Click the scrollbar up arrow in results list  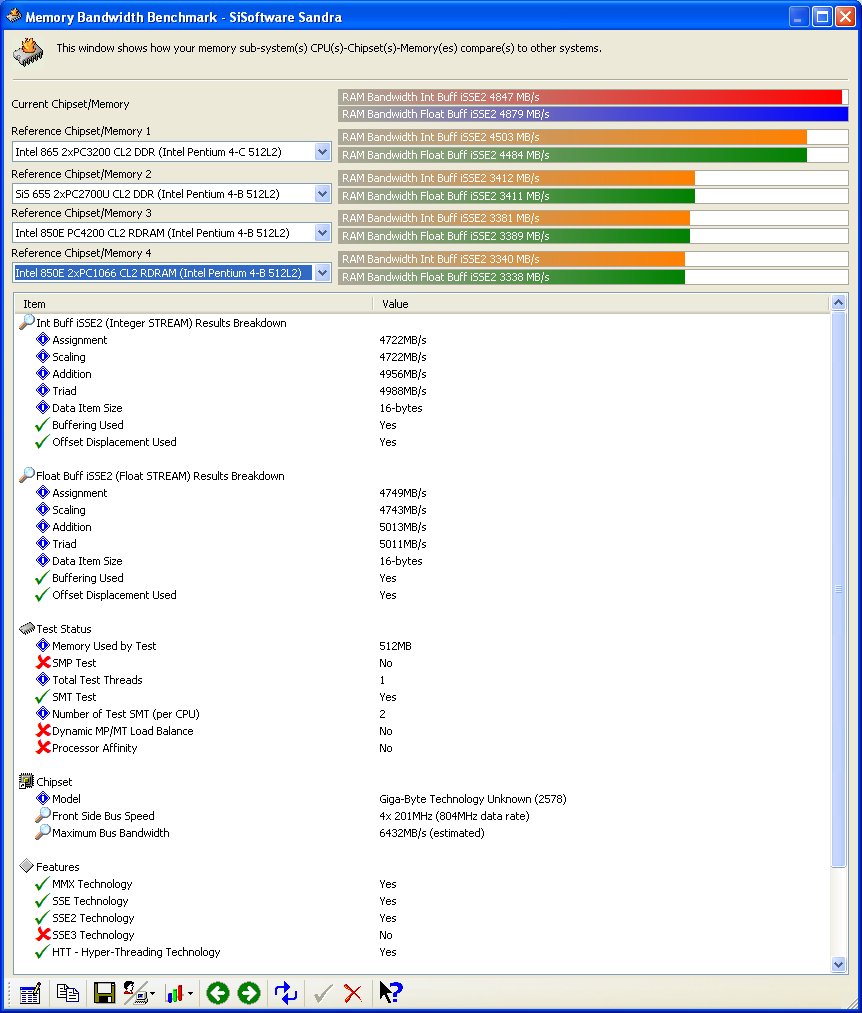point(838,302)
